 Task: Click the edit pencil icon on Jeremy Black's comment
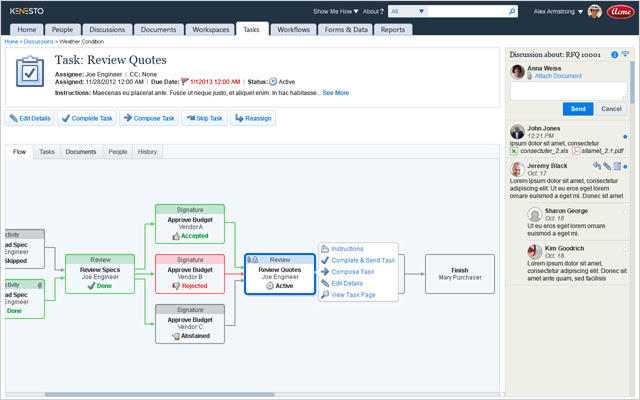606,165
